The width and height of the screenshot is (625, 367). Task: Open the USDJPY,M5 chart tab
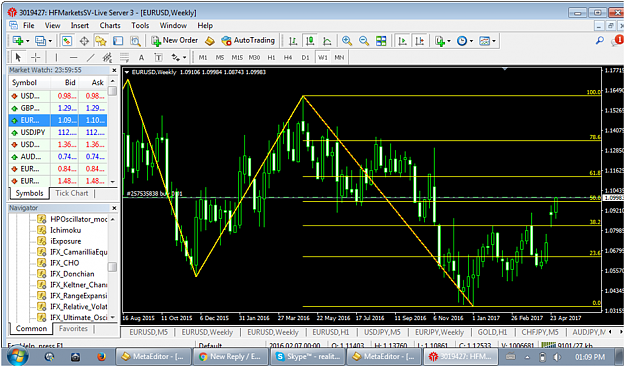[x=382, y=332]
